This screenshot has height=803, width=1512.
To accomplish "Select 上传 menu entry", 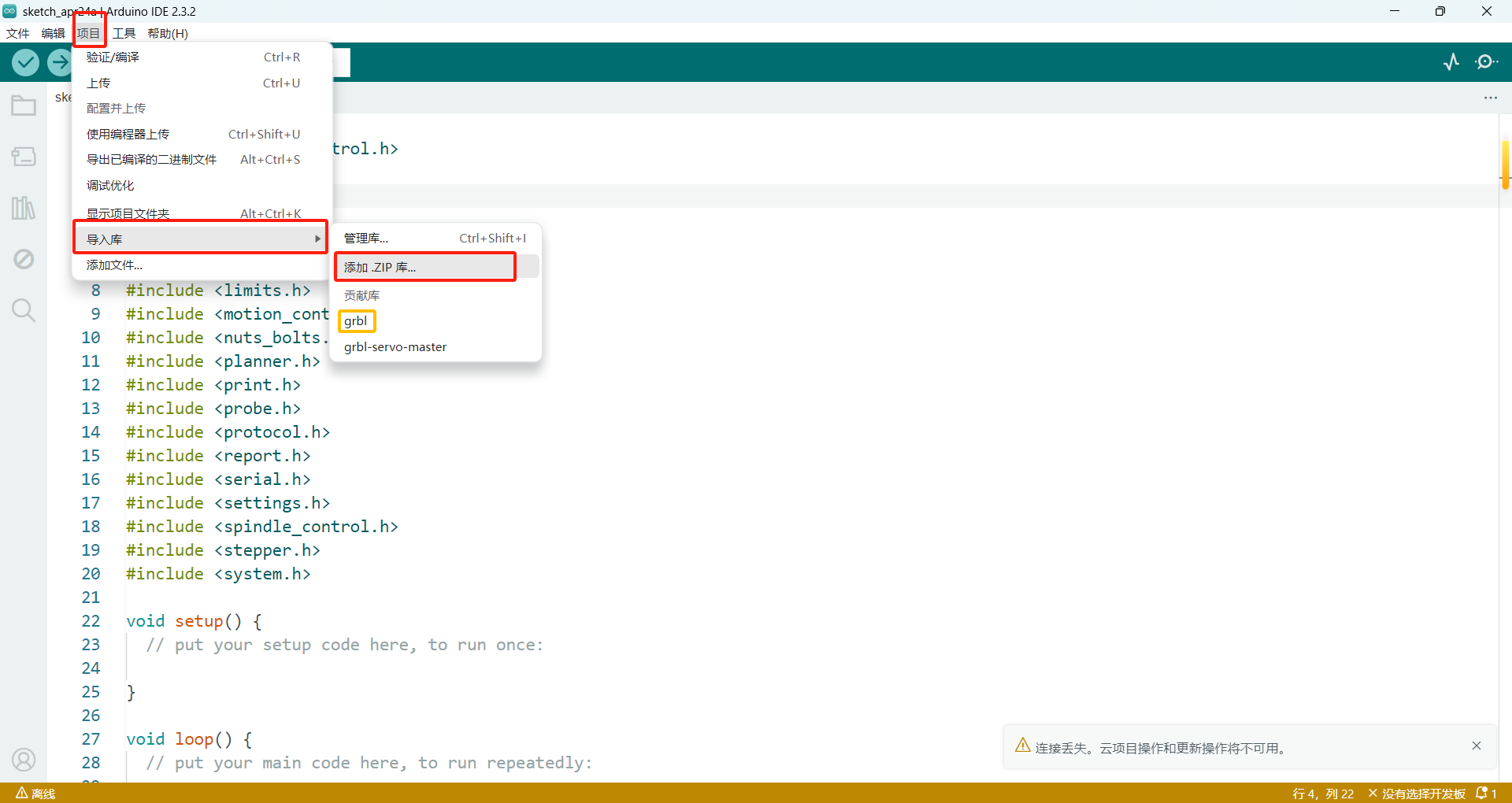I will [x=202, y=83].
